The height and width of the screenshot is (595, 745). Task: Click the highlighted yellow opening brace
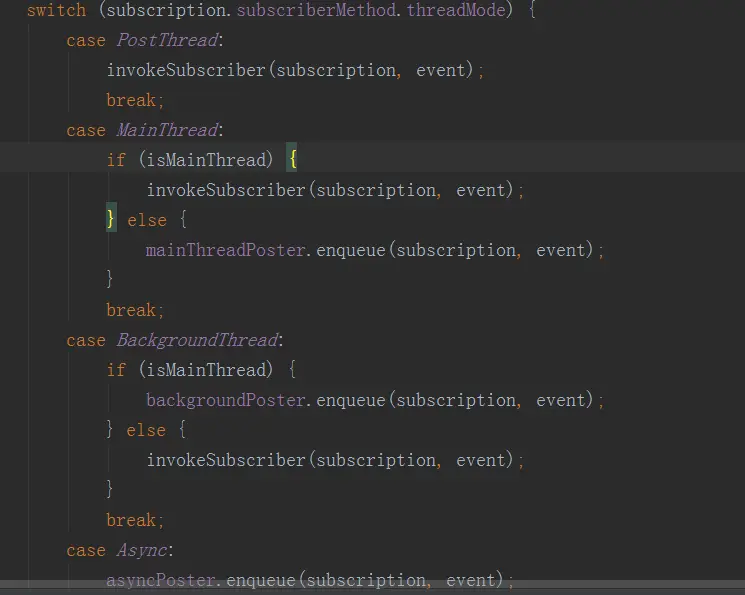tap(293, 159)
